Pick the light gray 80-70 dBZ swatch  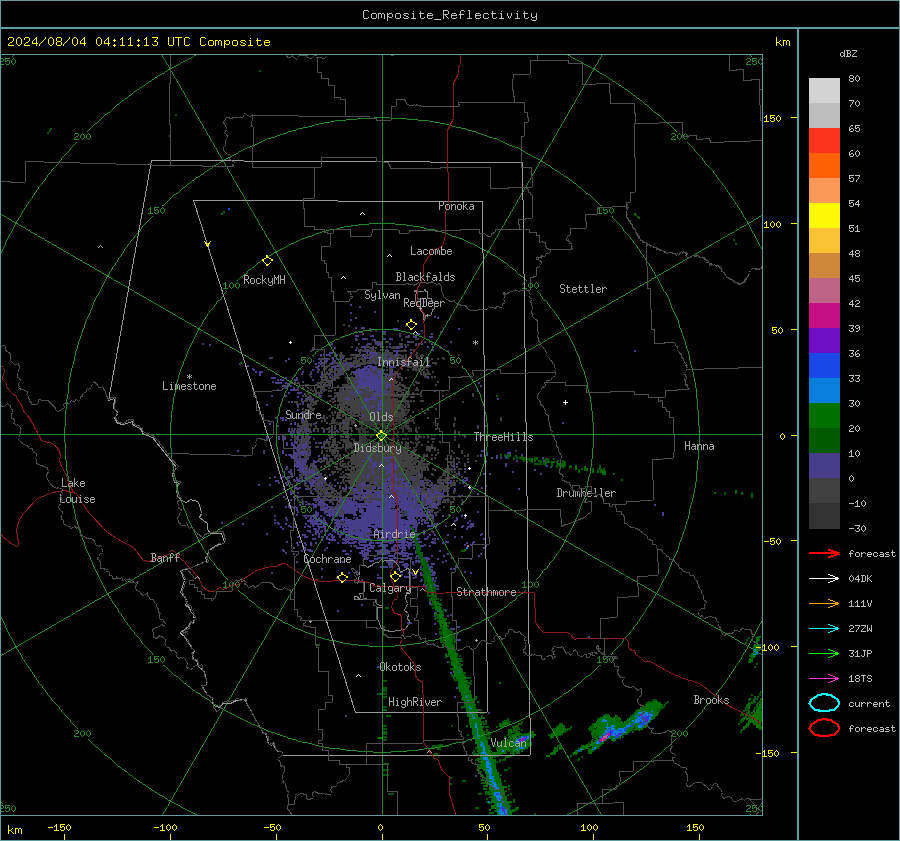(824, 91)
